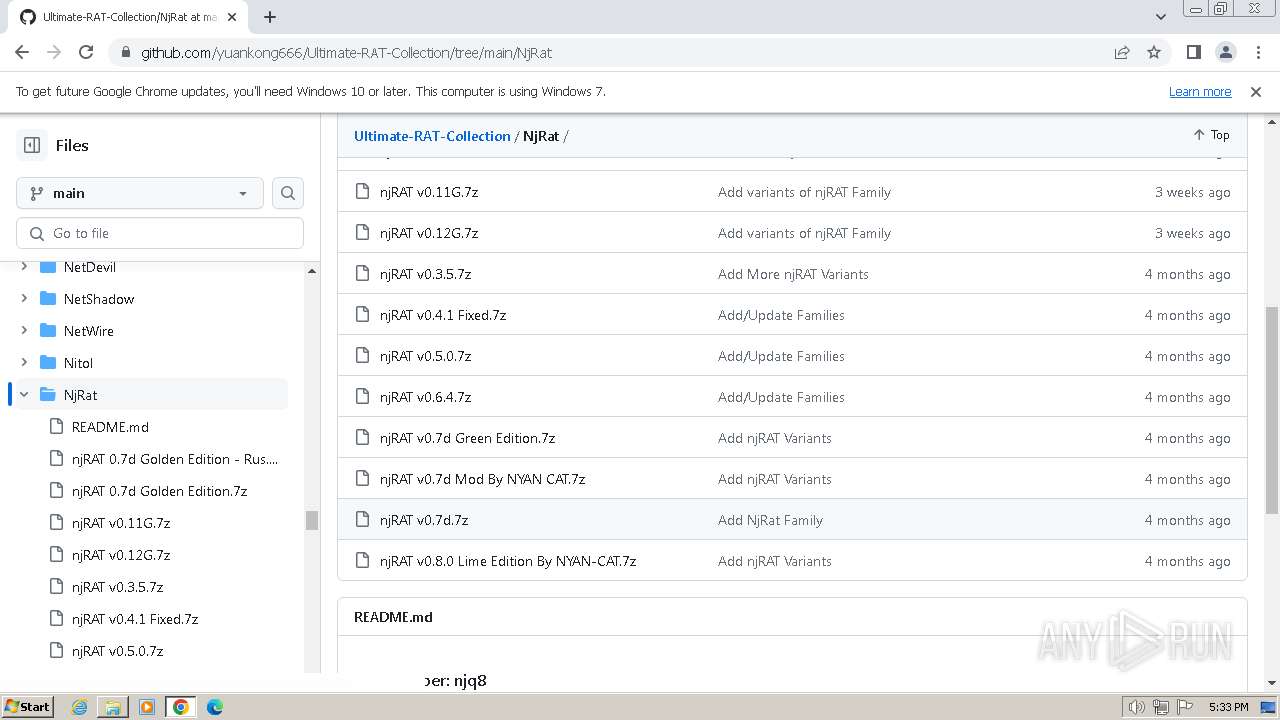Select the NetShadow folder icon
Image resolution: width=1280 pixels, height=720 pixels.
click(x=48, y=299)
